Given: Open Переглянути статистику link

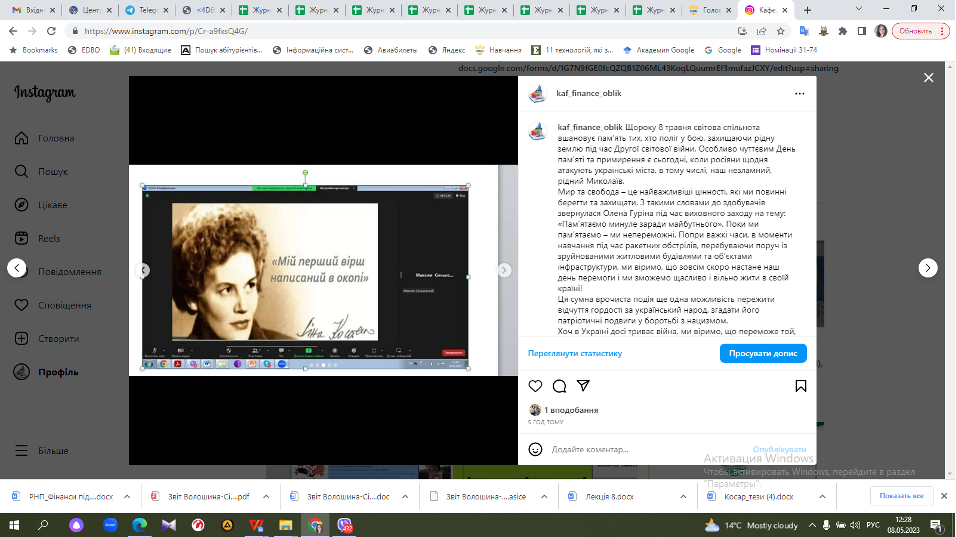Looking at the screenshot, I should pos(575,353).
